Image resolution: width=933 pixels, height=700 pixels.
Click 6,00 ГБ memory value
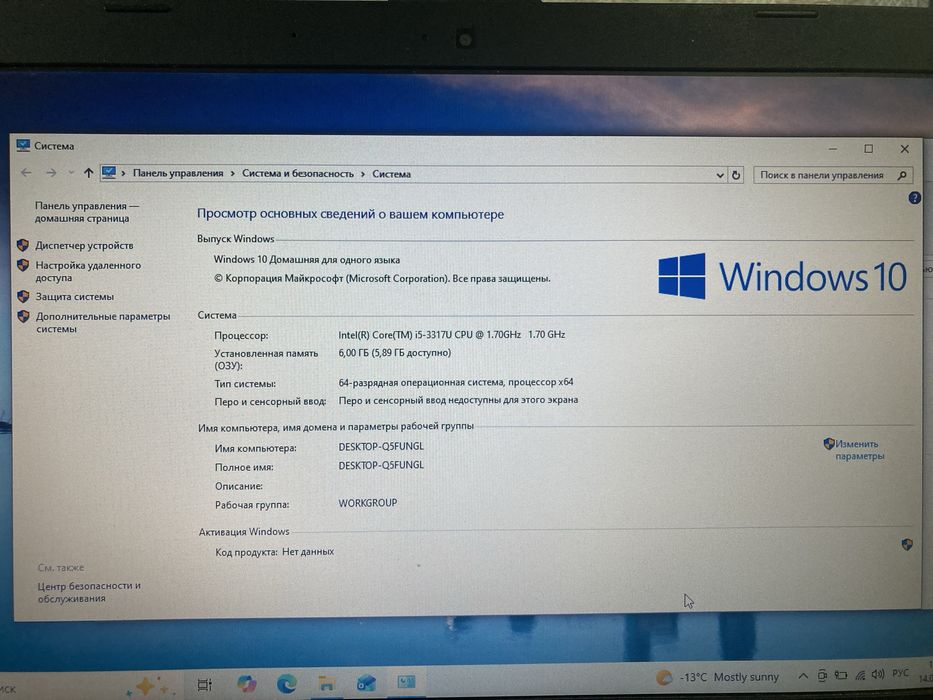coord(395,353)
